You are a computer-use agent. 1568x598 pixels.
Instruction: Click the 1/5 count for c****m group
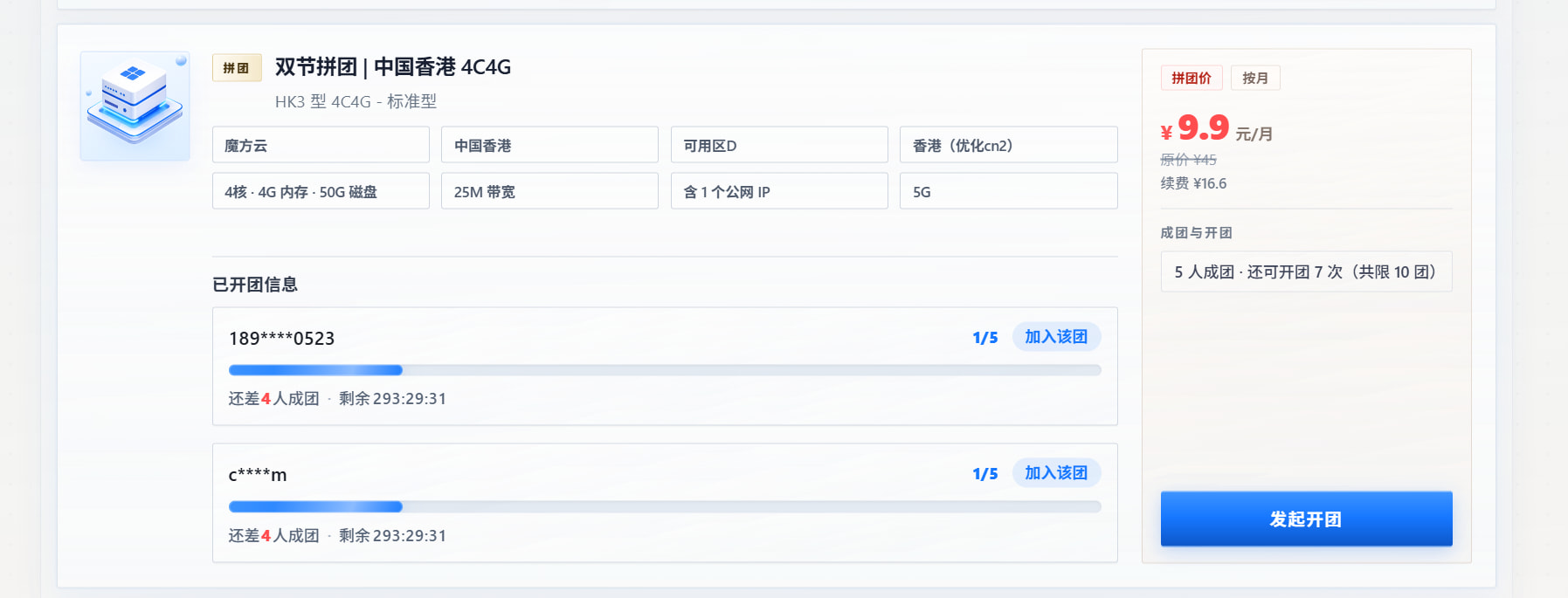985,474
